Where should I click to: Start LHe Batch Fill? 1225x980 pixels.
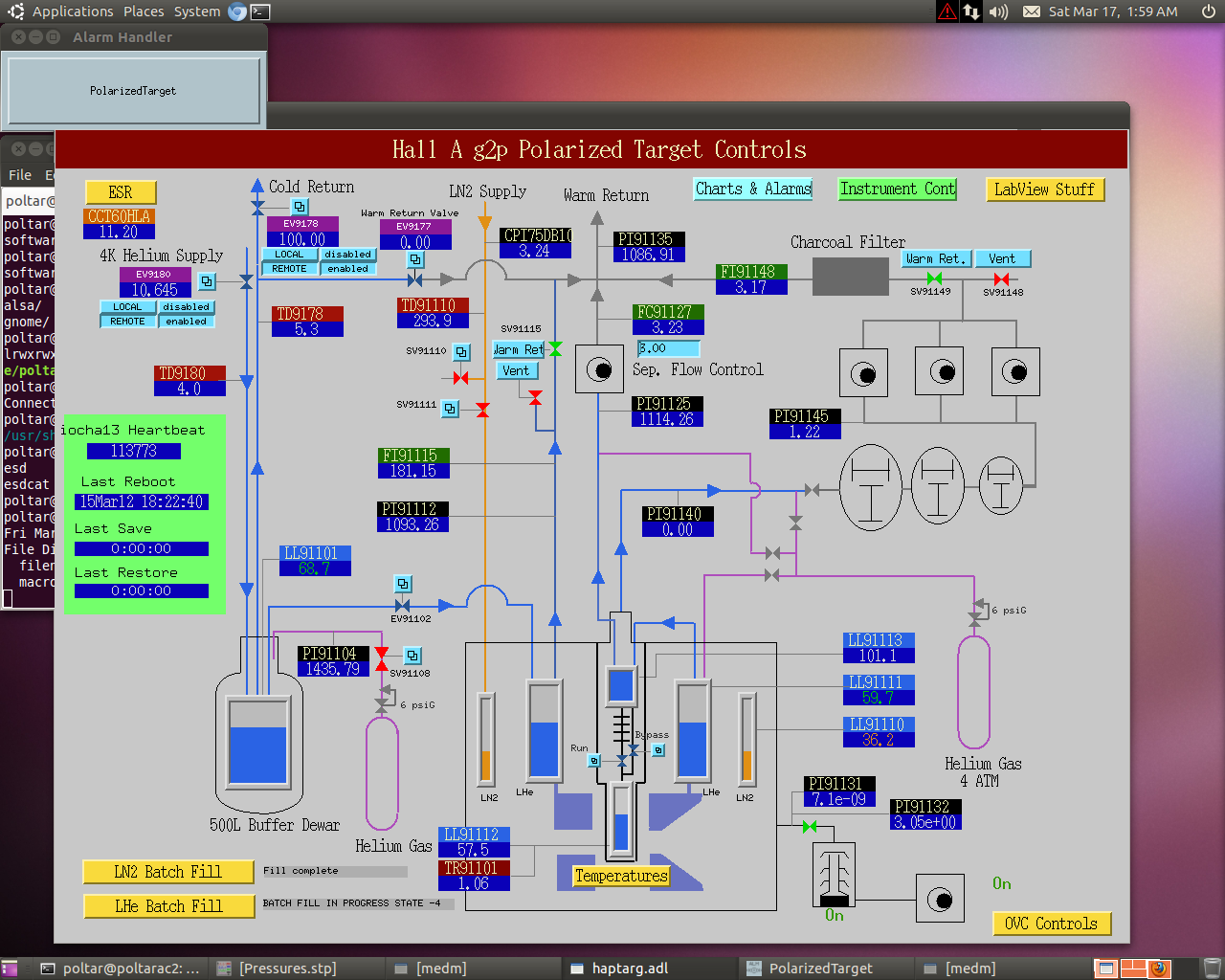coord(168,906)
